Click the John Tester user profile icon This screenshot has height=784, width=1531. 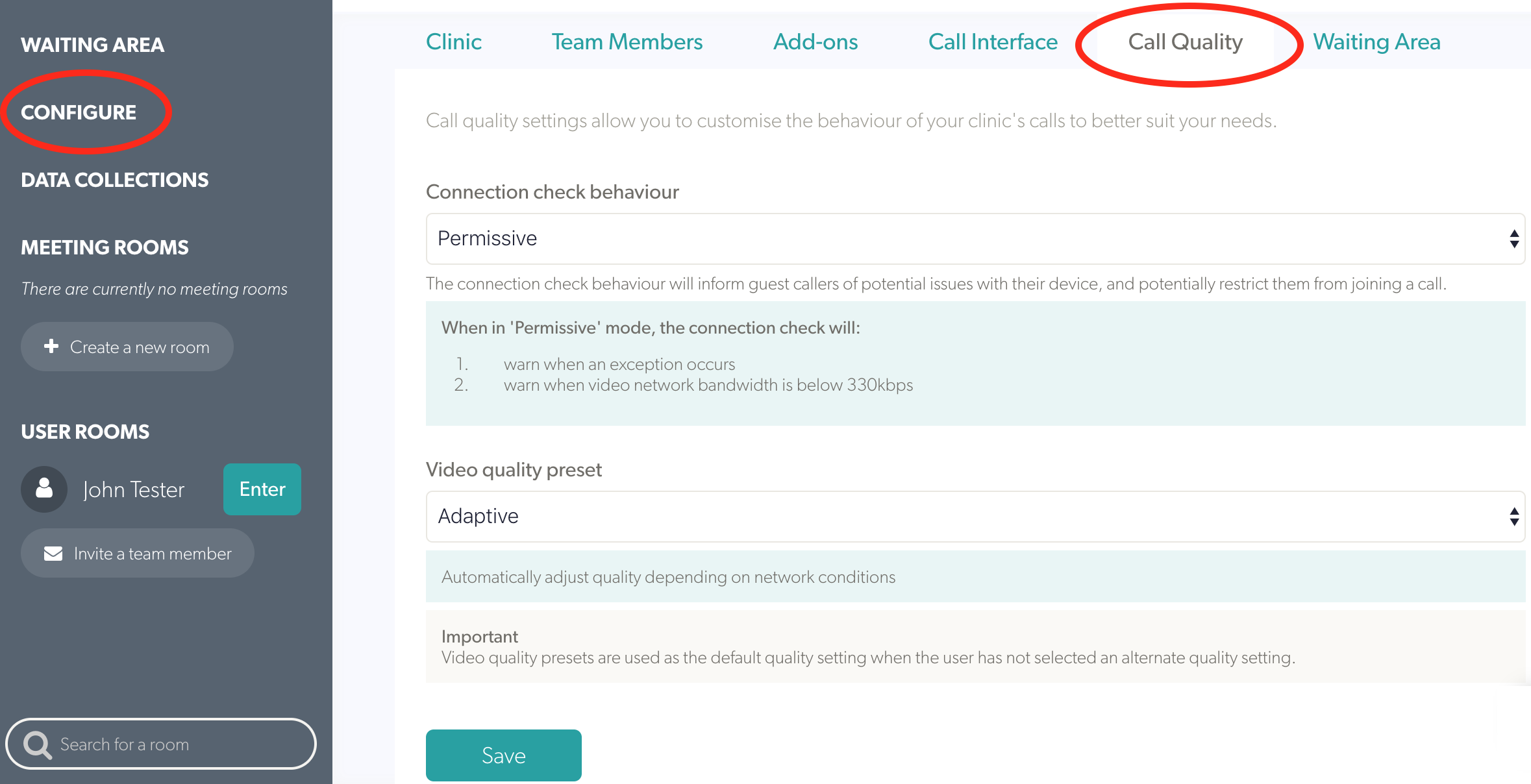(x=45, y=488)
